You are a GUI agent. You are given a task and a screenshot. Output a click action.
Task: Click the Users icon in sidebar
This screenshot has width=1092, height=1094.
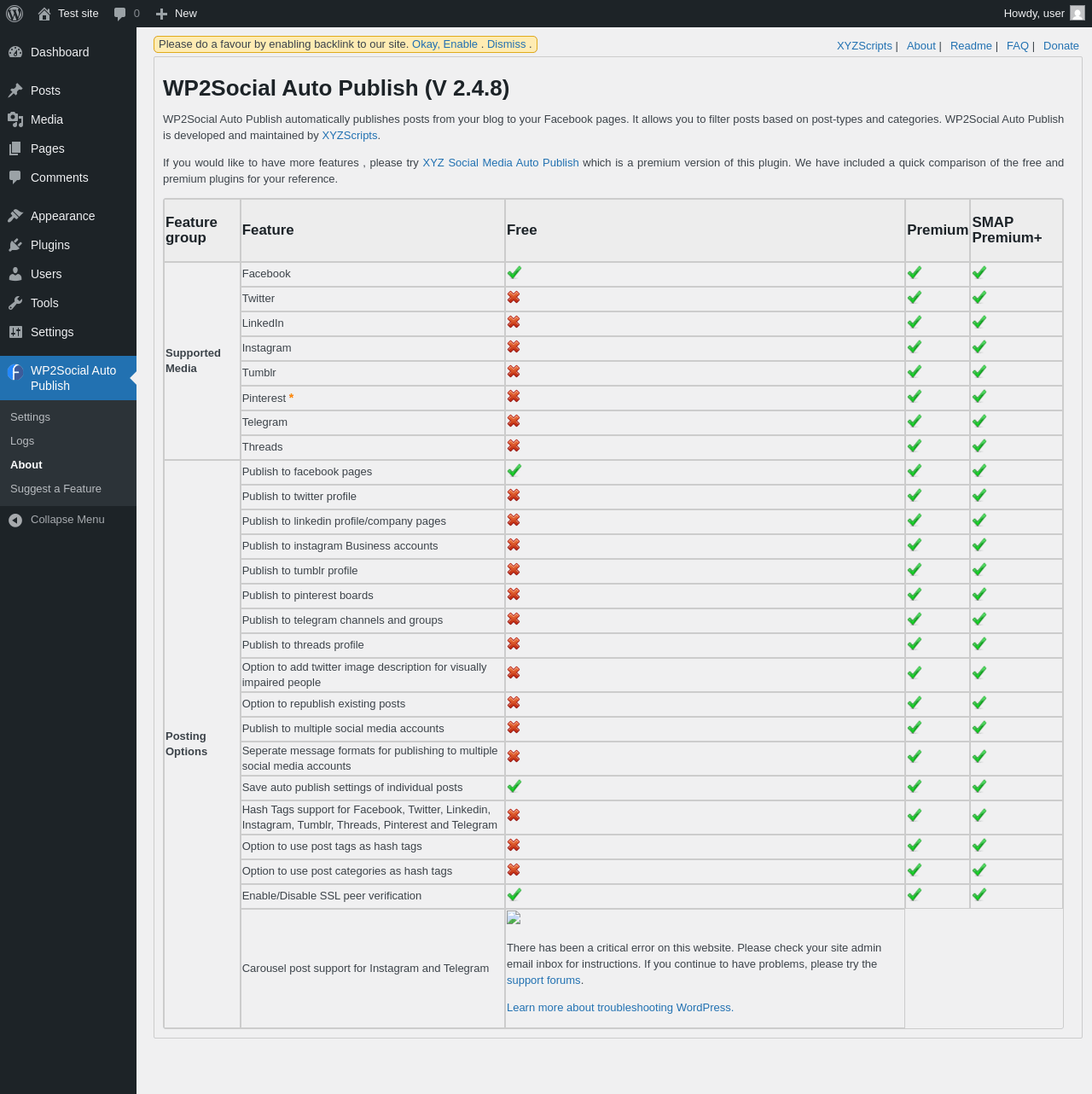click(x=15, y=274)
